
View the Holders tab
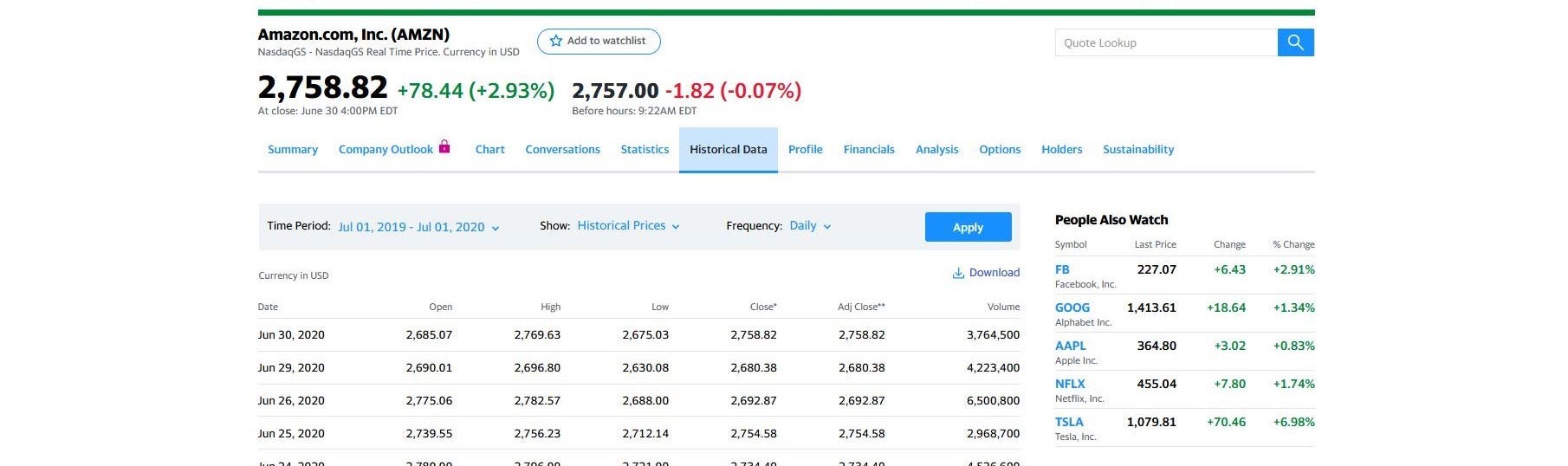pos(1061,150)
